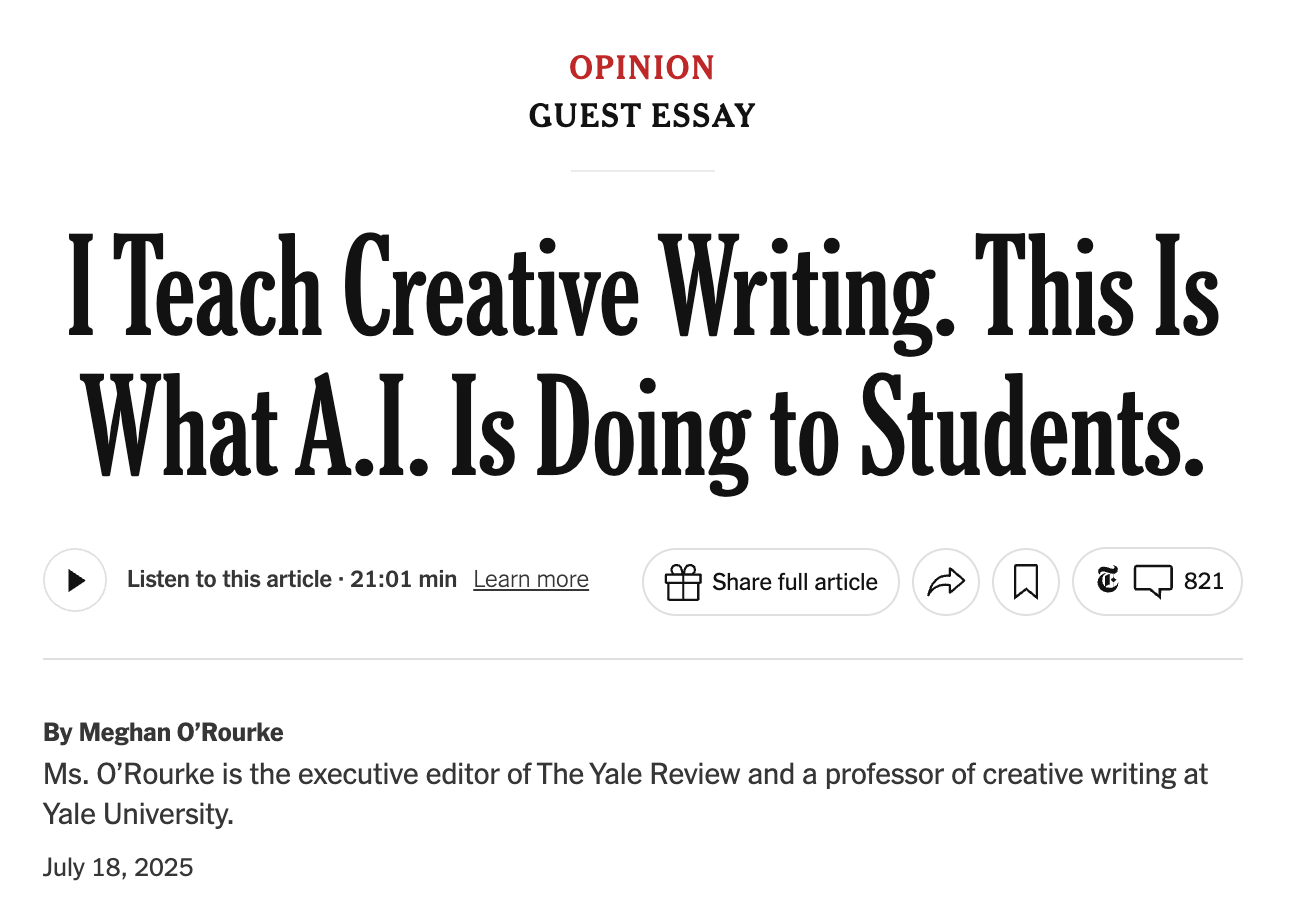Viewport: 1298px width, 912px height.
Task: Open author Meghan O'Rourke's byline
Action: 181,733
